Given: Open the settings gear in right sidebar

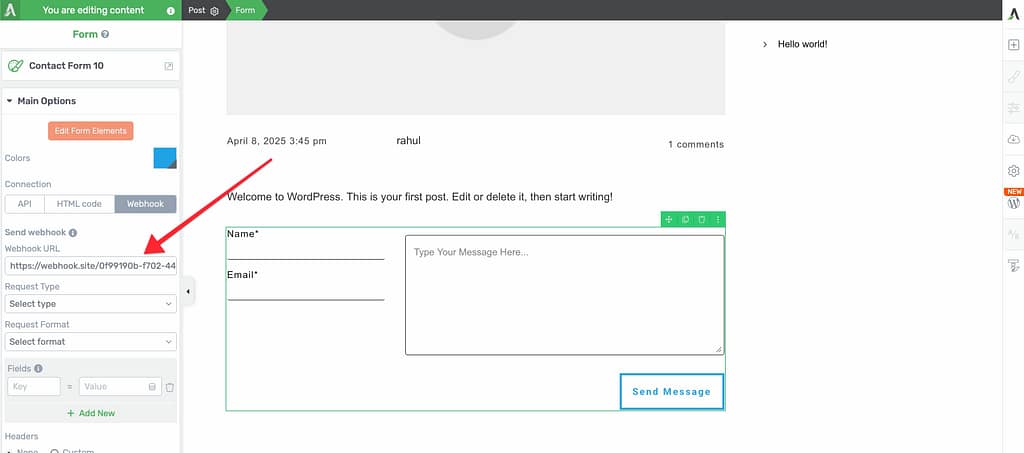Looking at the screenshot, I should [x=1013, y=171].
